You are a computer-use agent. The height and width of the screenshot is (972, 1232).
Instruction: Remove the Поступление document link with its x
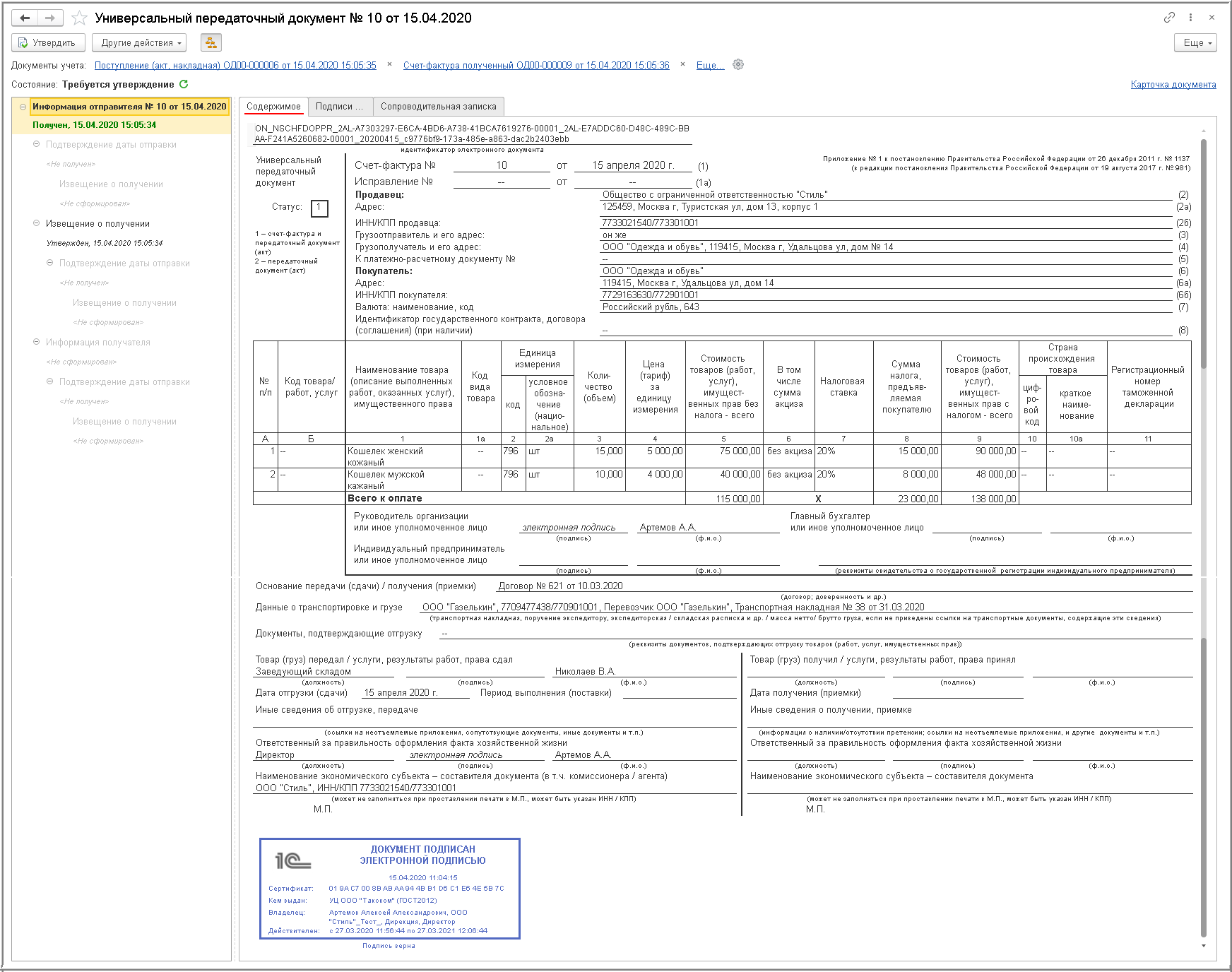coord(389,64)
